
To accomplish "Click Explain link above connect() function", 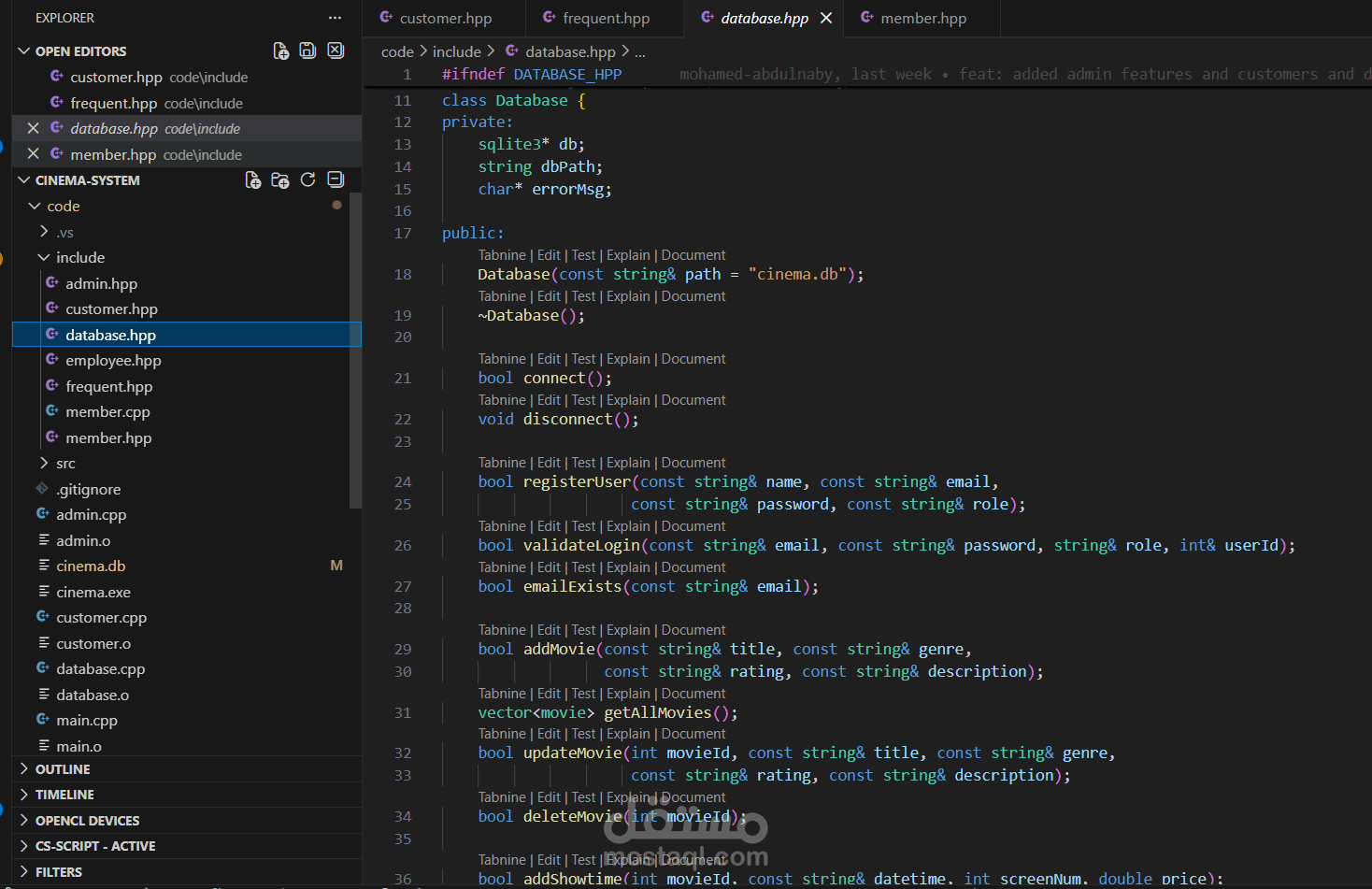I will pos(627,359).
